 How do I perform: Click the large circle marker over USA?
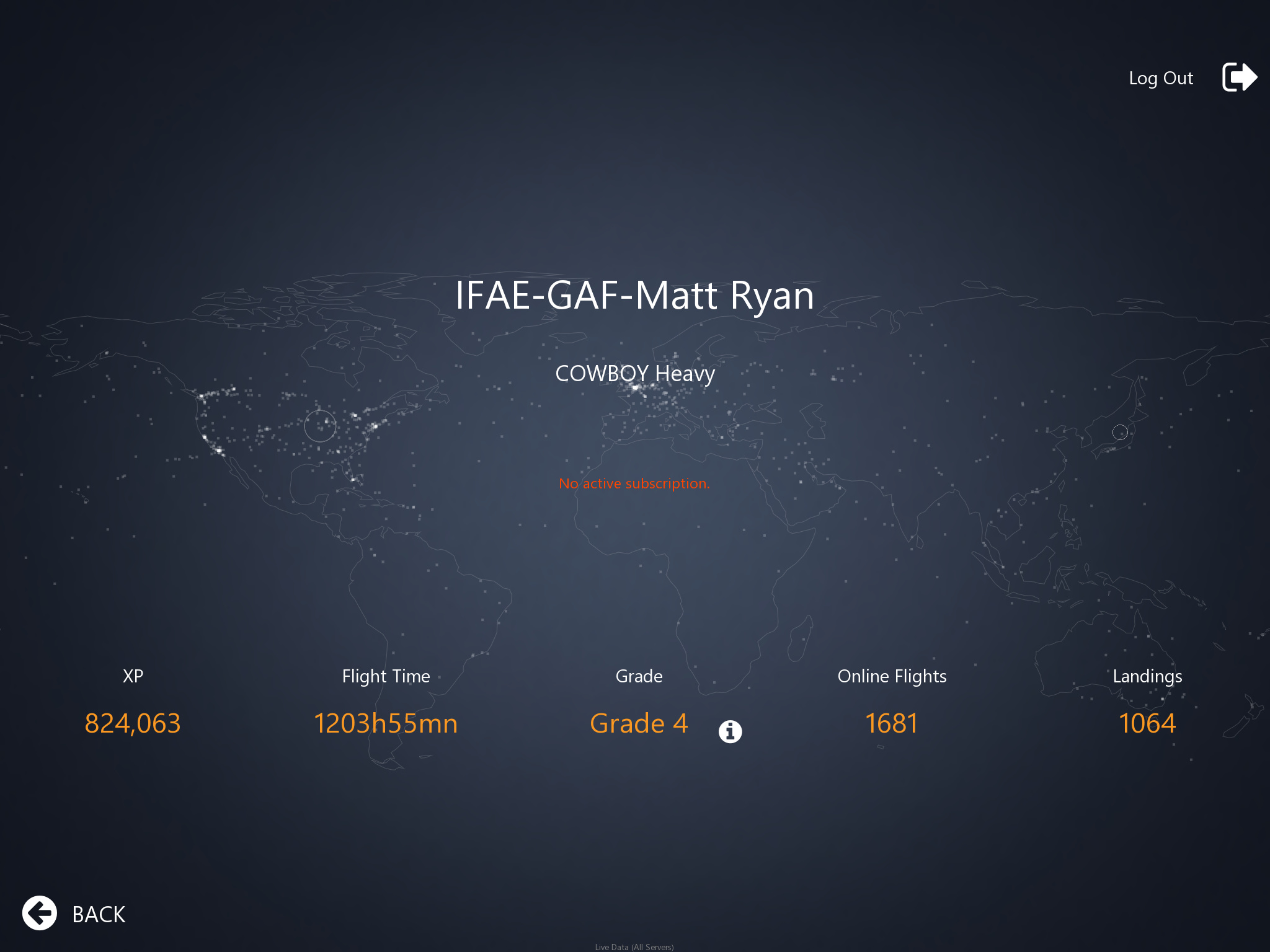320,426
